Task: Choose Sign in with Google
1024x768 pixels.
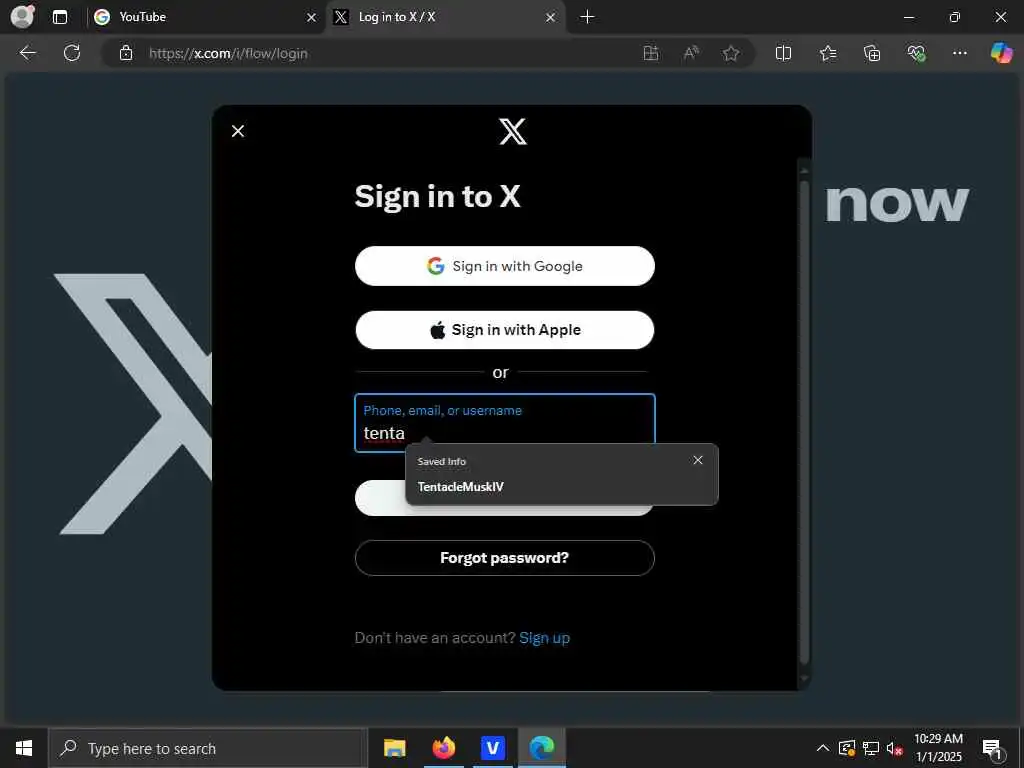Action: 505,266
